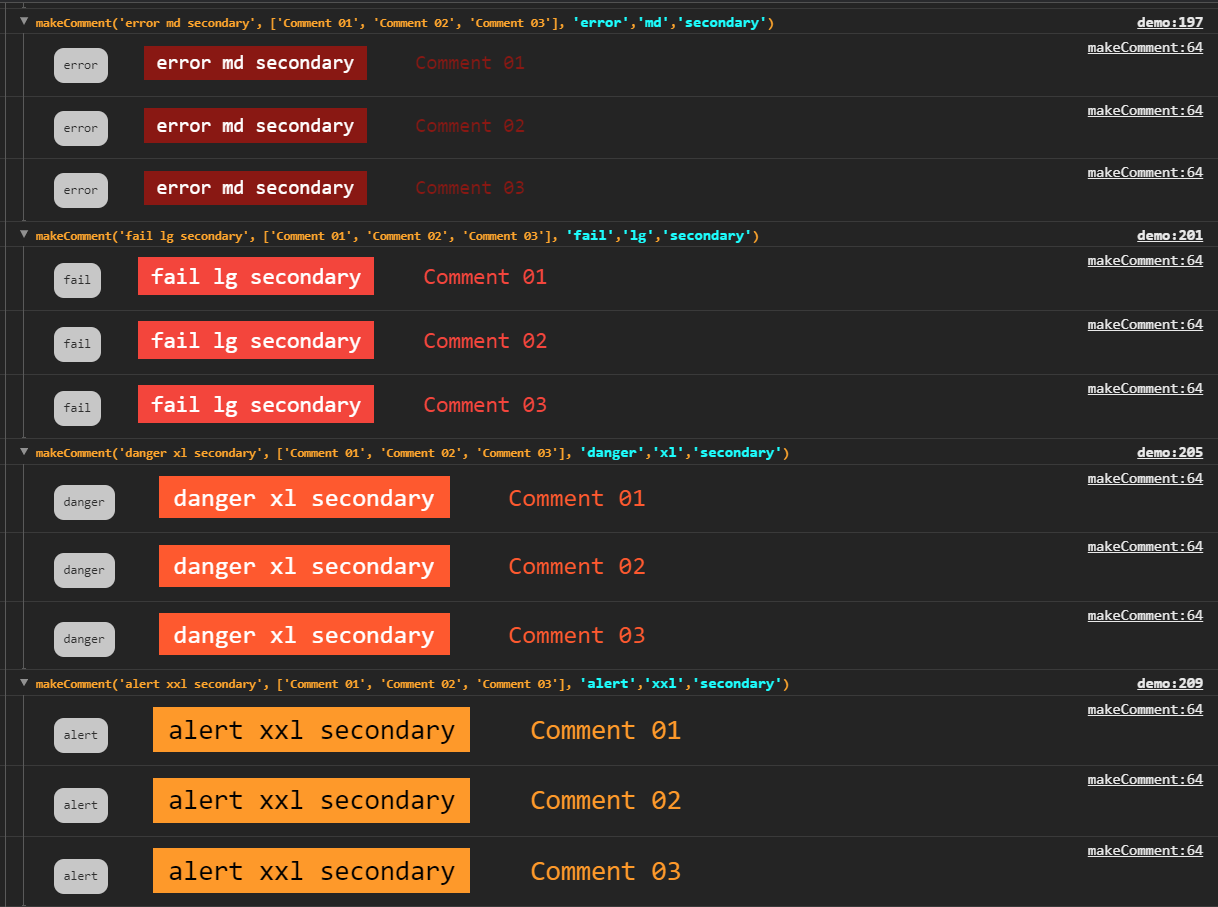Select 'alert xxl secondary' label on Comment 02 row
1218x907 pixels.
(311, 800)
